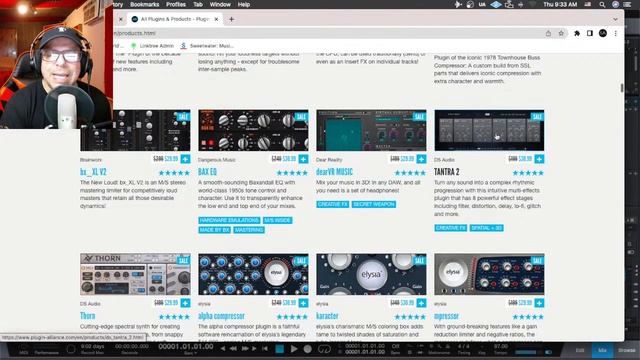Open the karacter product title
Viewport: 640px width, 360px height.
327,316
